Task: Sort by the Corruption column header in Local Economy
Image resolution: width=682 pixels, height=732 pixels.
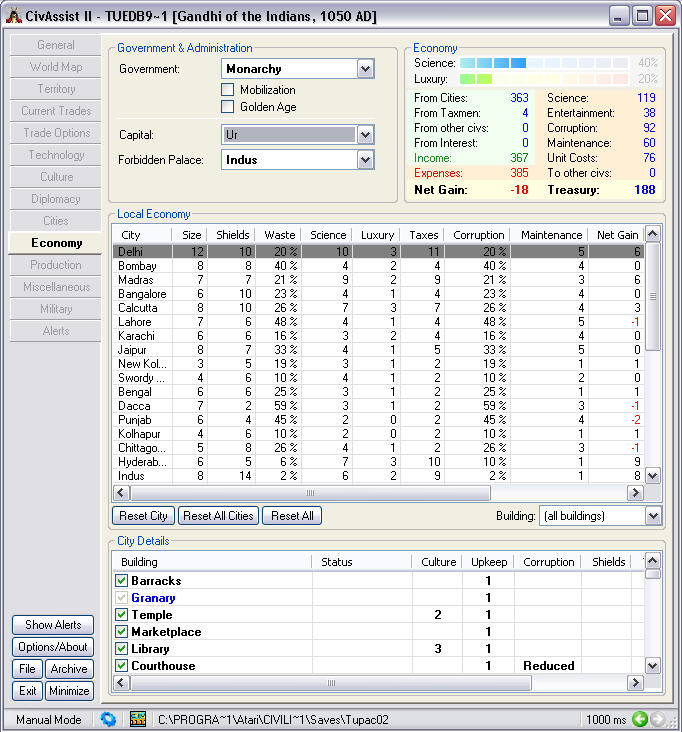Action: (x=478, y=235)
